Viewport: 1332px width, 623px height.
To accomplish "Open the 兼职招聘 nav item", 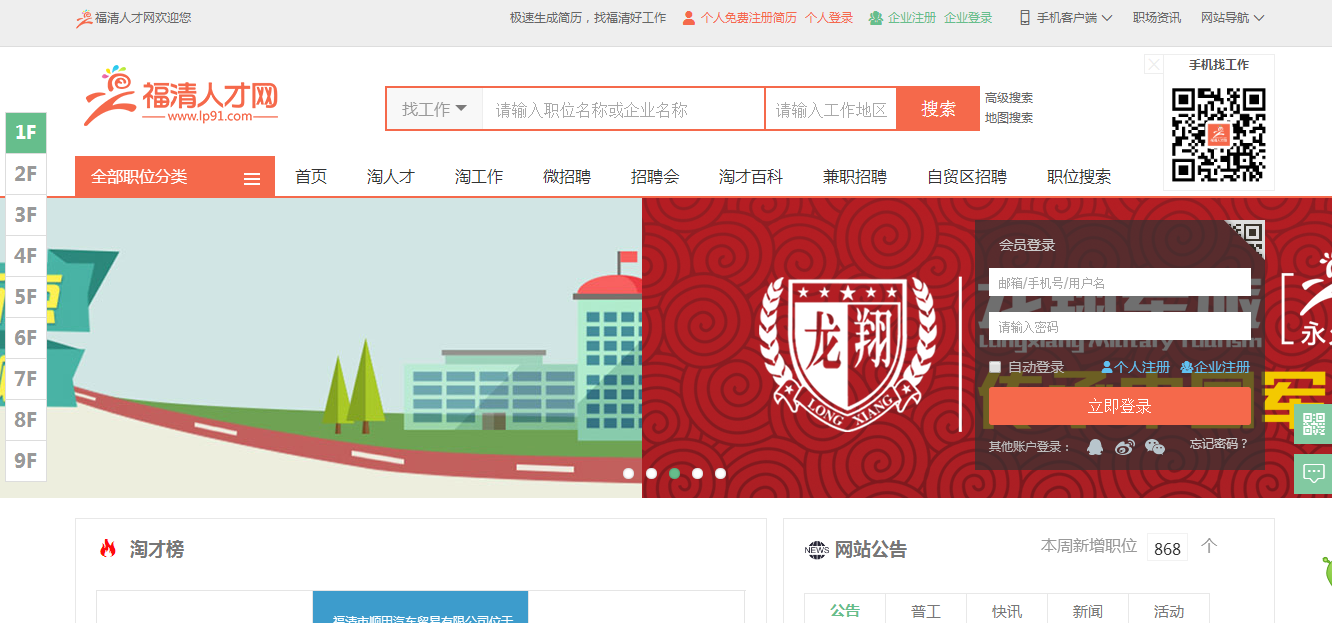I will pos(855,176).
